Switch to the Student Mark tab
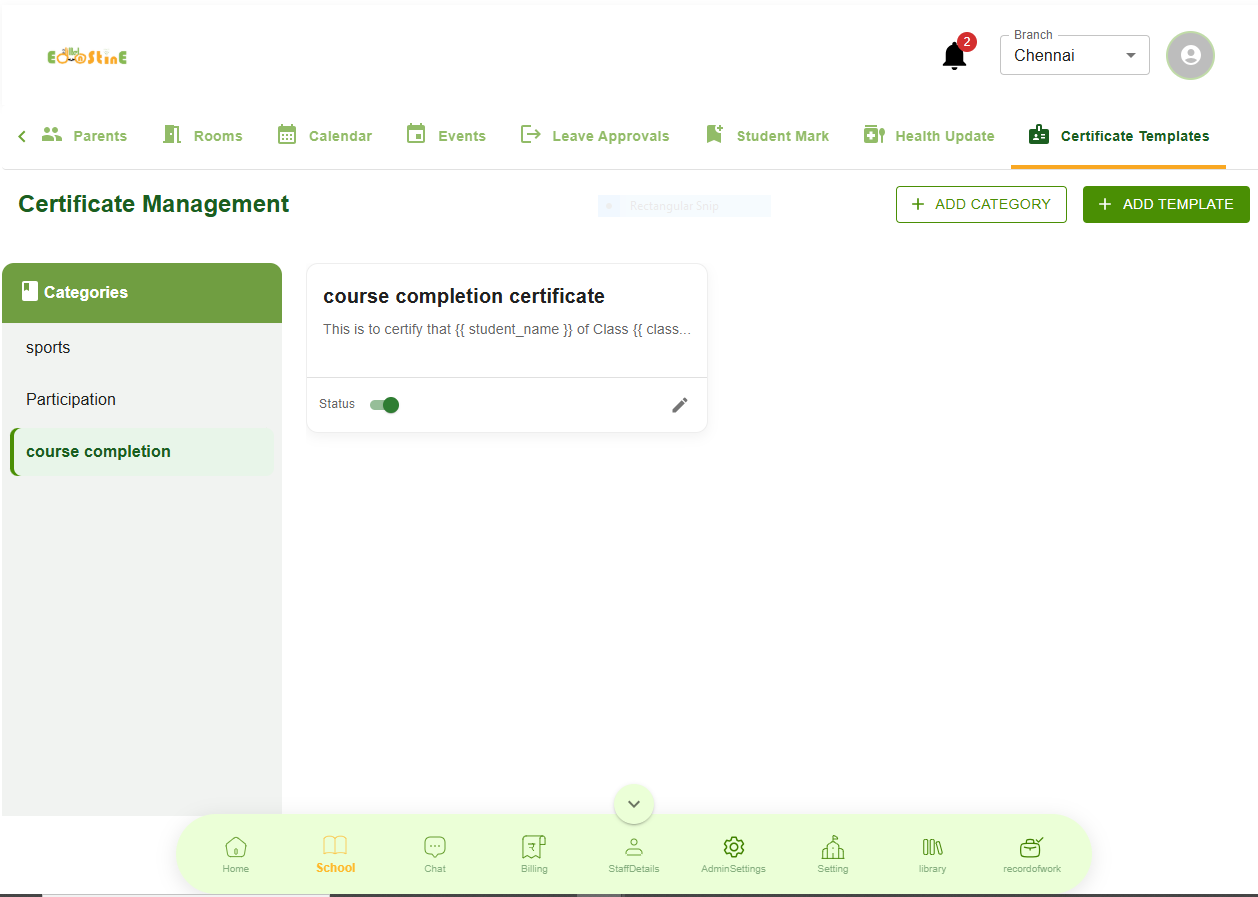This screenshot has height=897, width=1258. [x=767, y=136]
